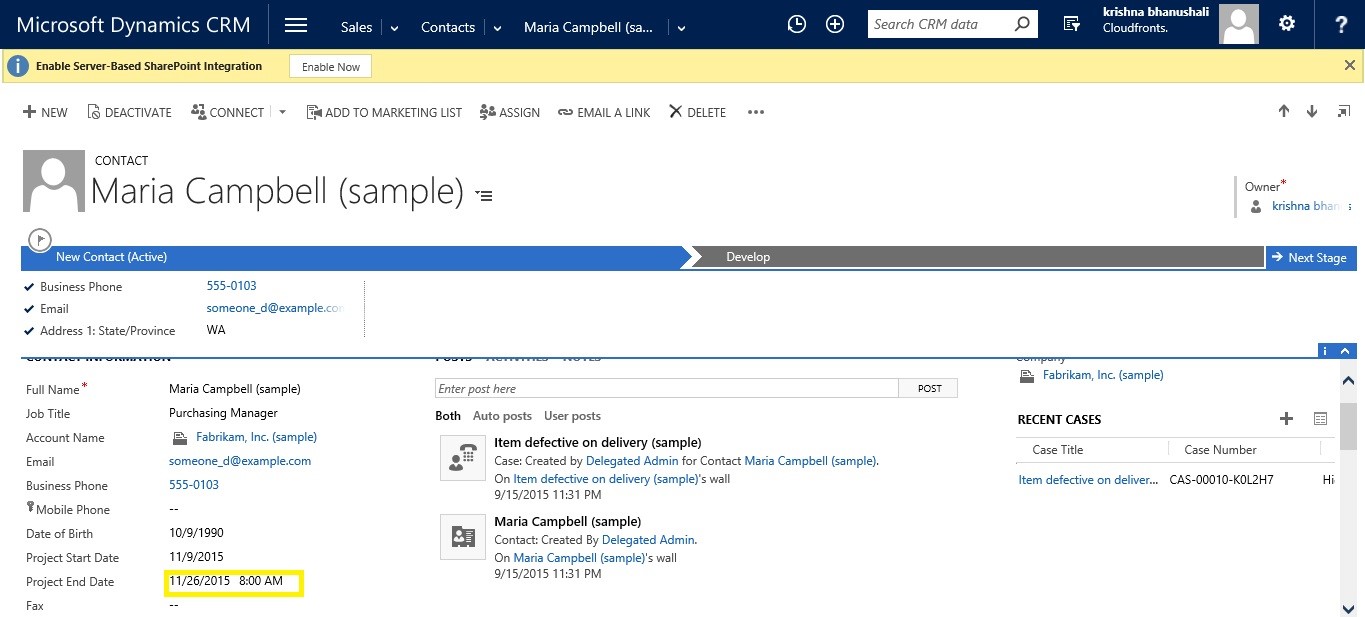Click the contact photo placeholder
This screenshot has height=617, width=1365.
(53, 181)
